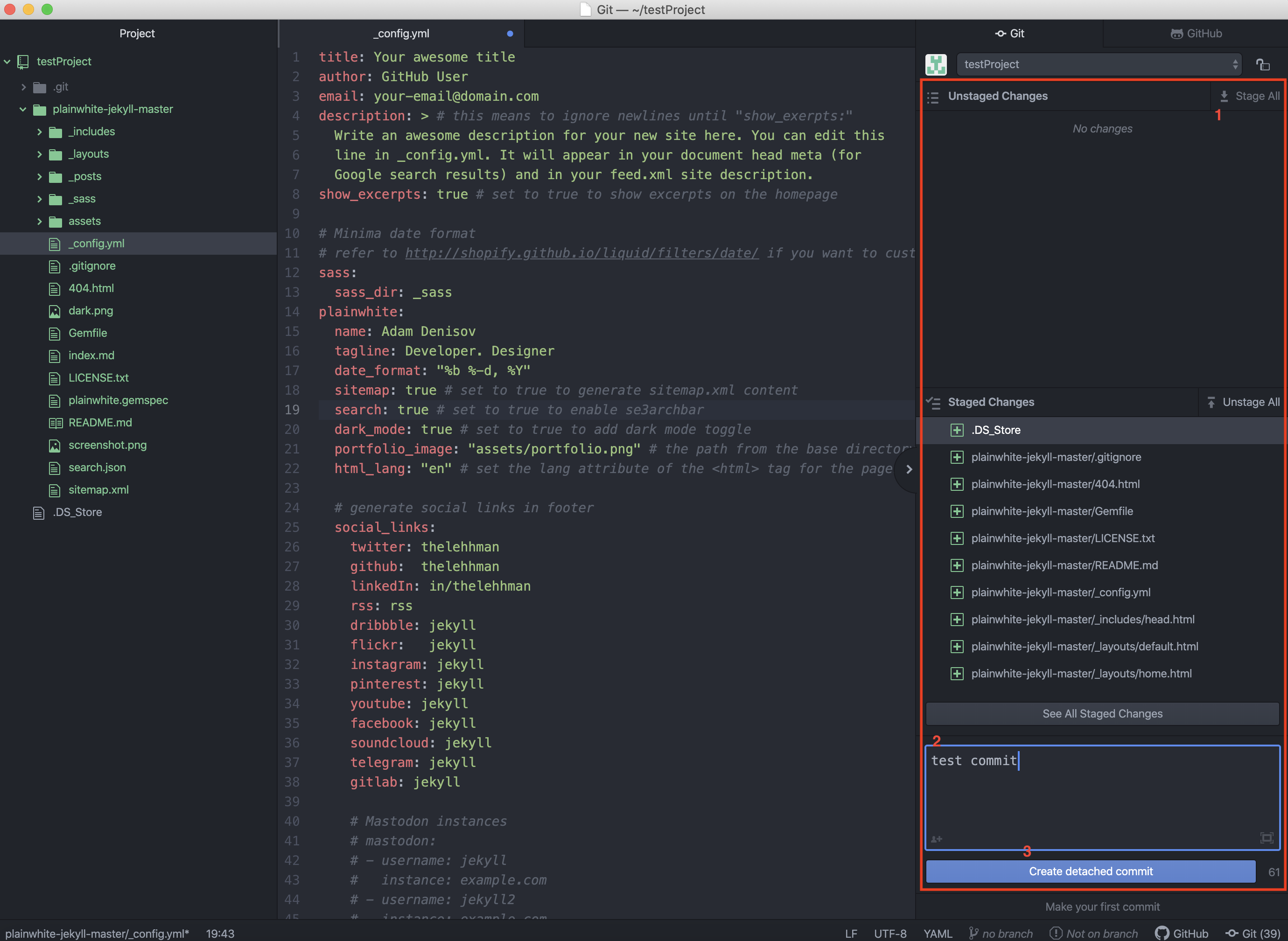Open the change working directory icon
Screen dimensions: 1288x941
coord(1263,64)
